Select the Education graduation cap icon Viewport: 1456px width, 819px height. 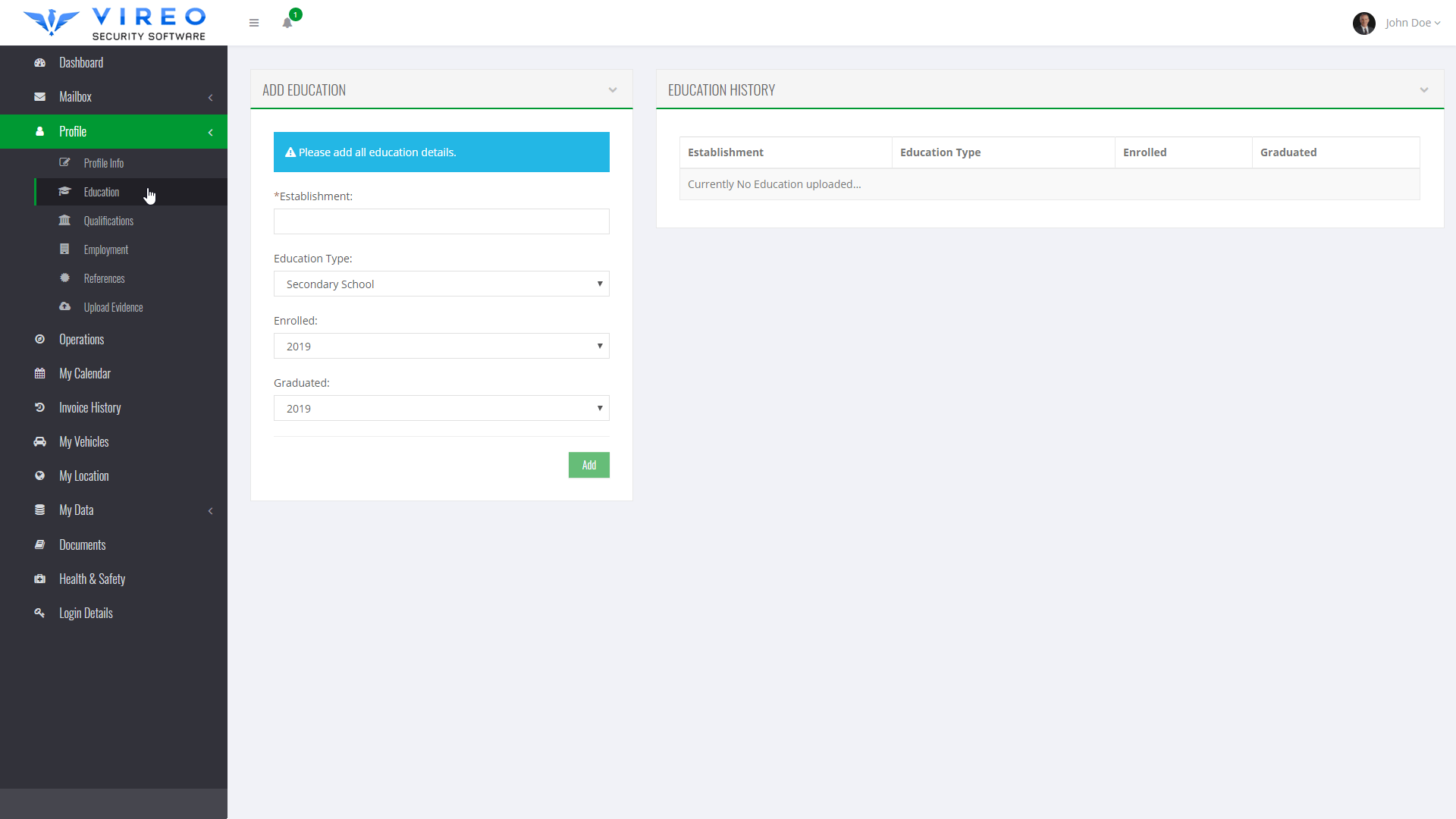tap(64, 191)
